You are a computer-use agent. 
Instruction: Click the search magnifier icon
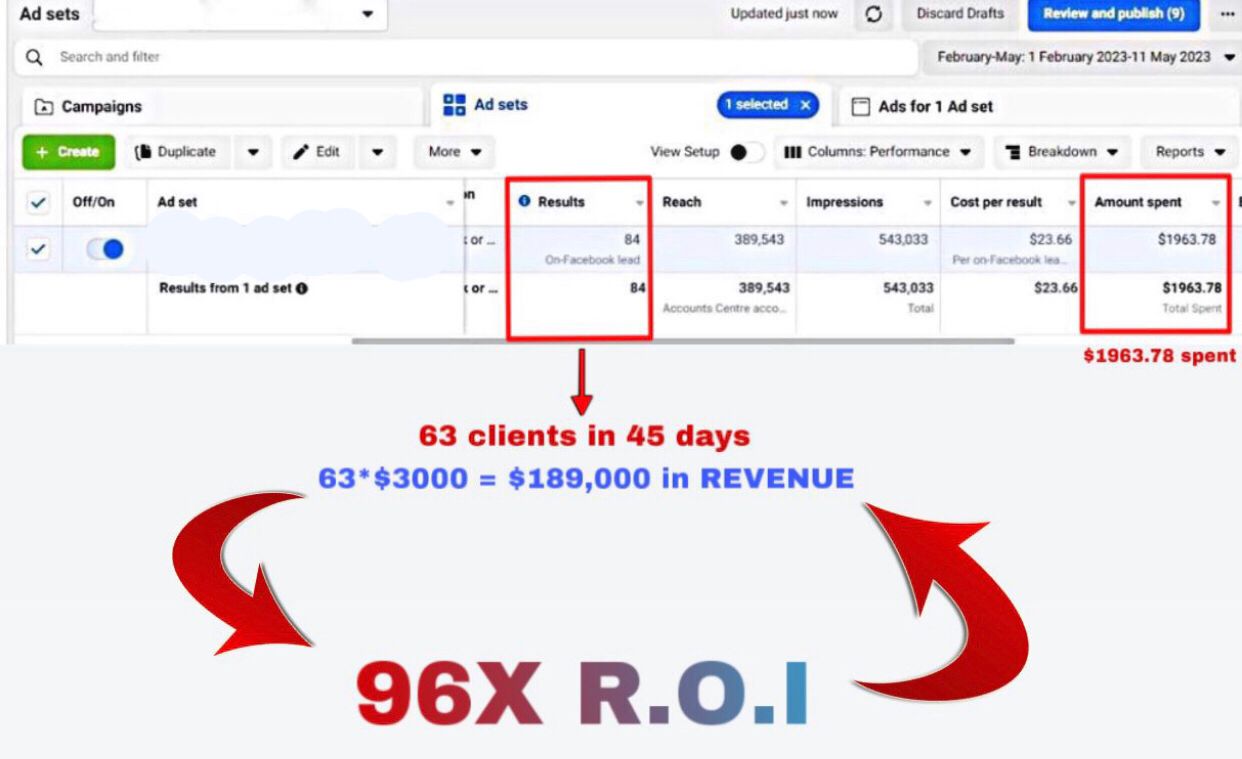click(35, 57)
